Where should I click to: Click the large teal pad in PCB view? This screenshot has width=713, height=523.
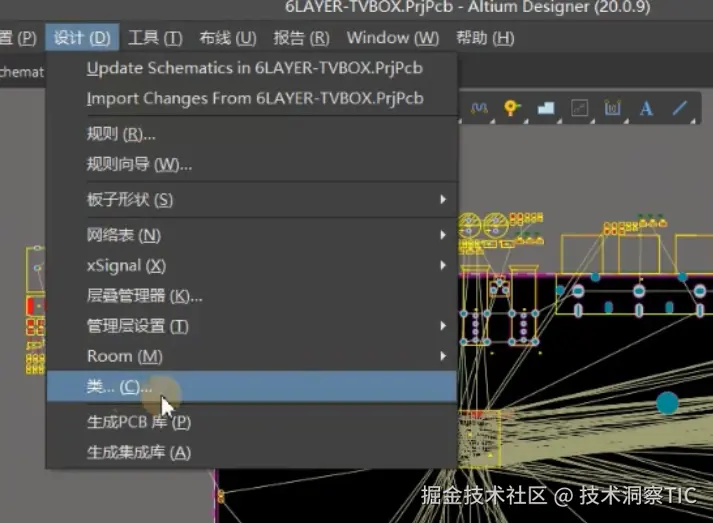[667, 403]
